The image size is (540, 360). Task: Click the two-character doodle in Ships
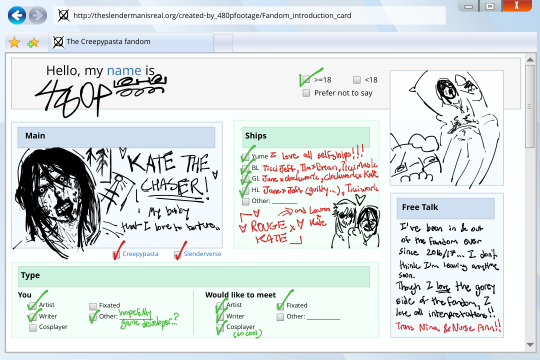click(356, 221)
